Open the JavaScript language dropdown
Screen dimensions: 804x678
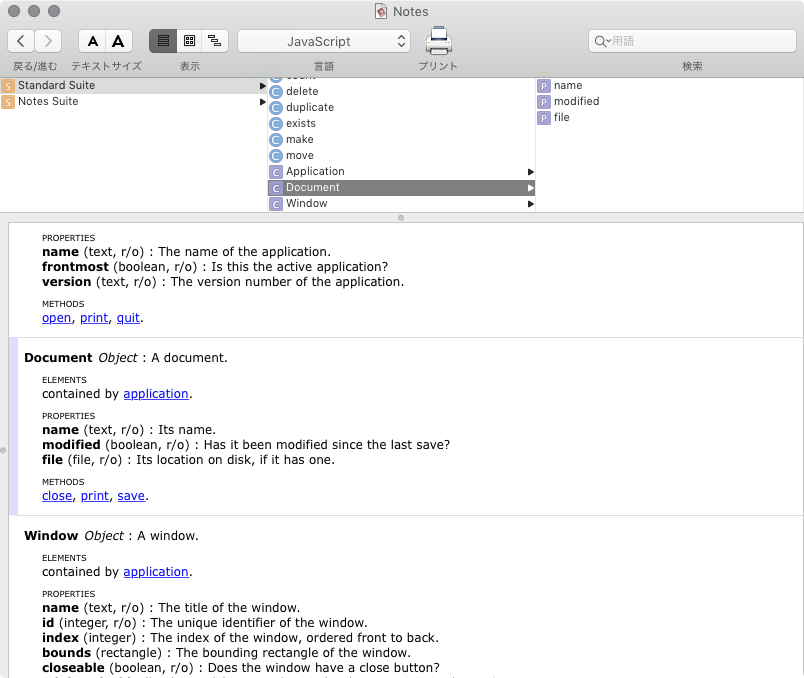point(323,41)
